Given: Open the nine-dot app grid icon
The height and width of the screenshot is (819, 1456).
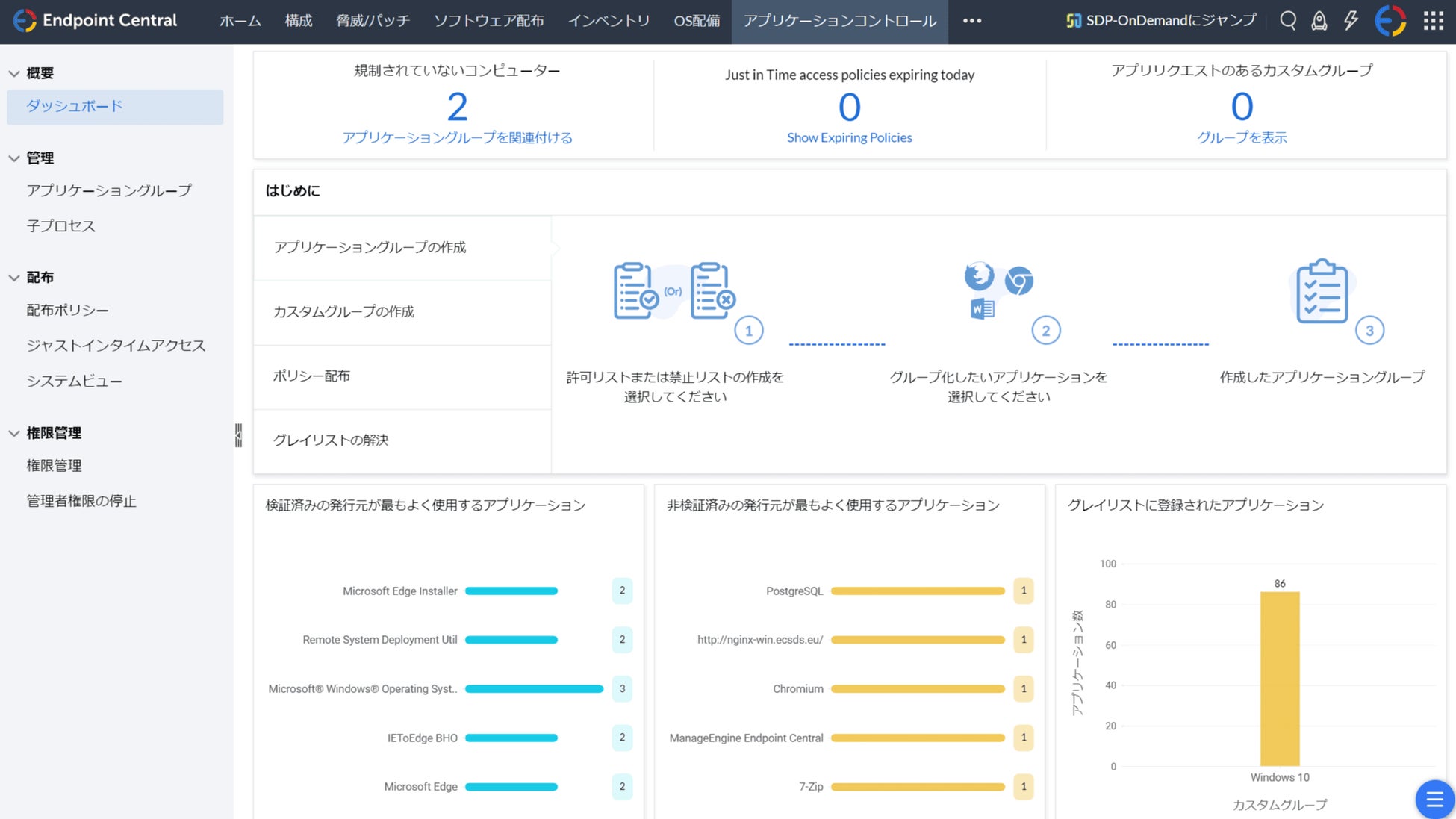Looking at the screenshot, I should coord(1433,21).
